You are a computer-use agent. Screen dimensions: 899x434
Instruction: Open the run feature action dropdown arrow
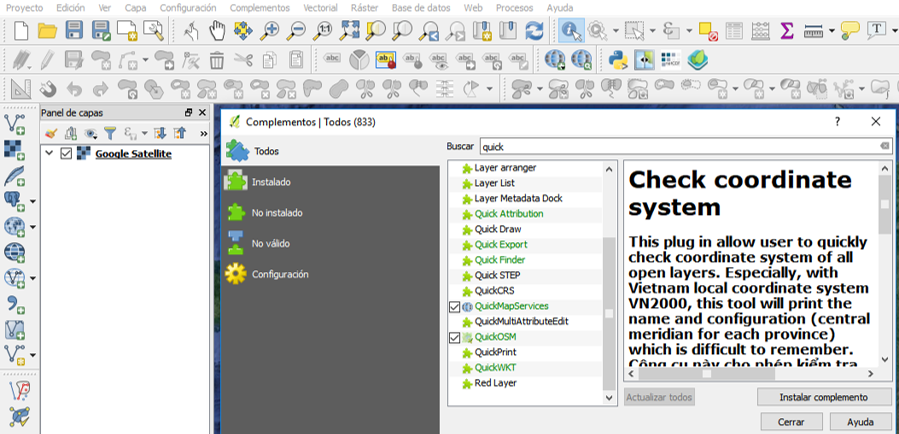coord(615,30)
